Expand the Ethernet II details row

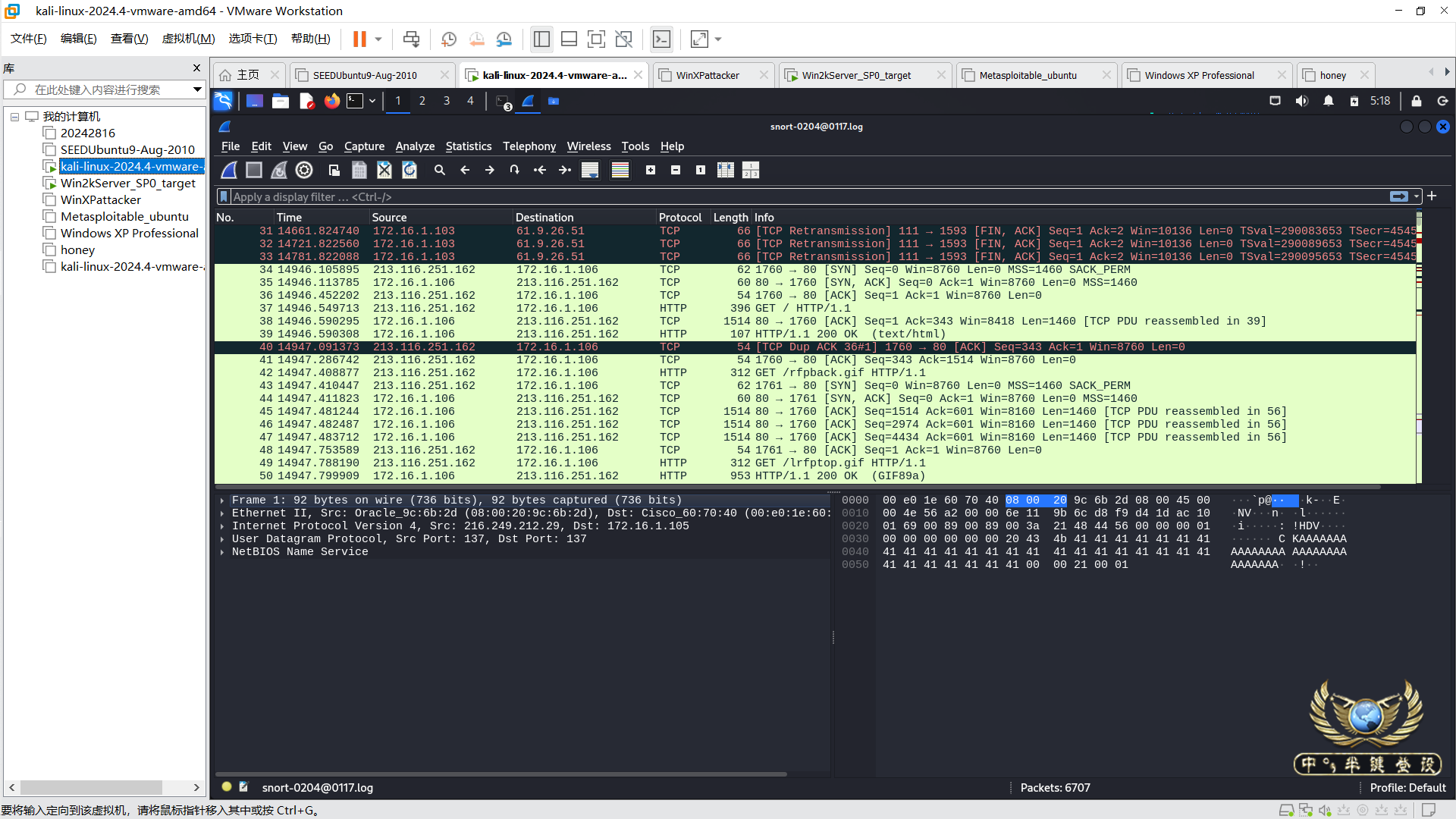click(x=222, y=513)
